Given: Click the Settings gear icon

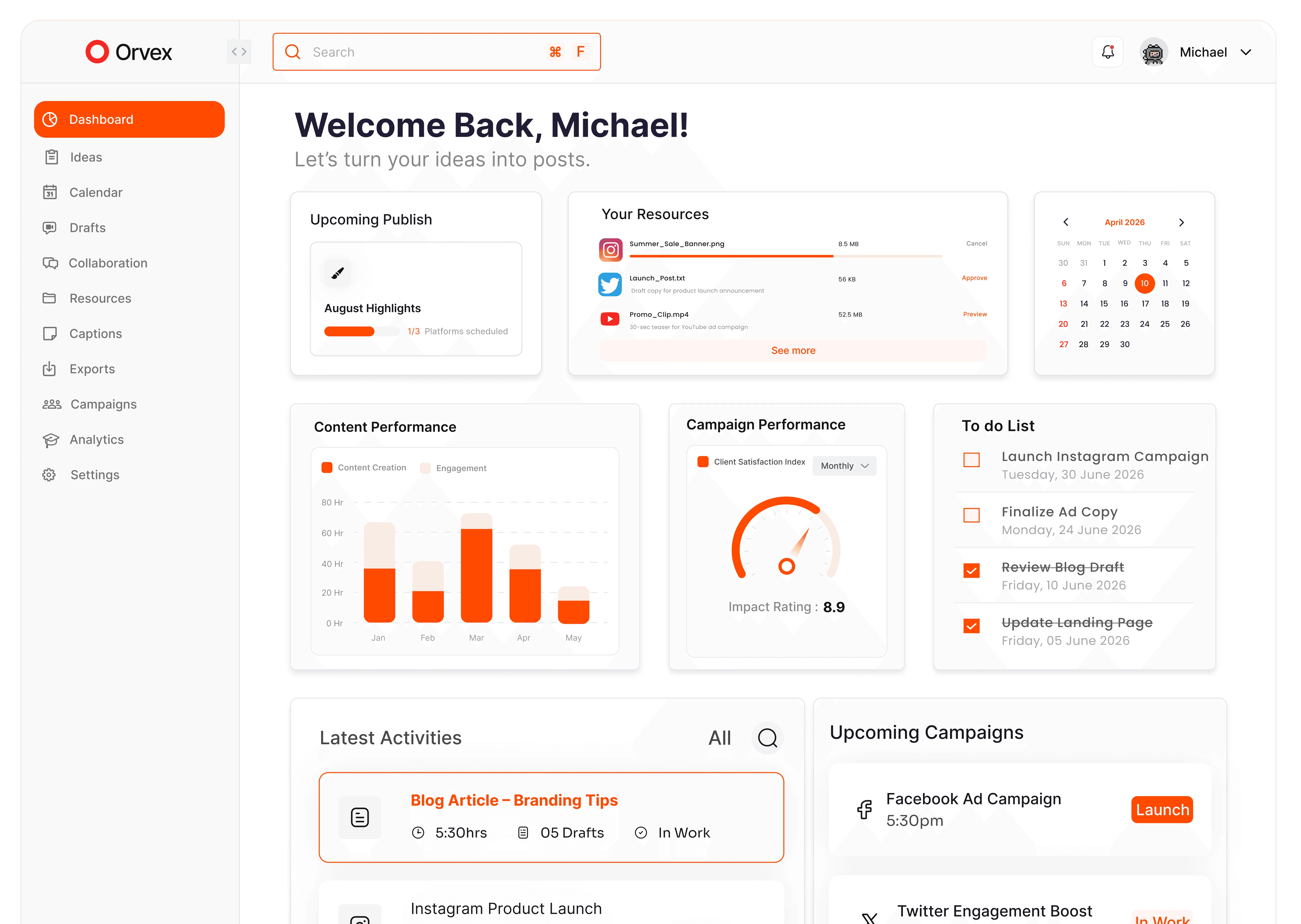Looking at the screenshot, I should [49, 475].
